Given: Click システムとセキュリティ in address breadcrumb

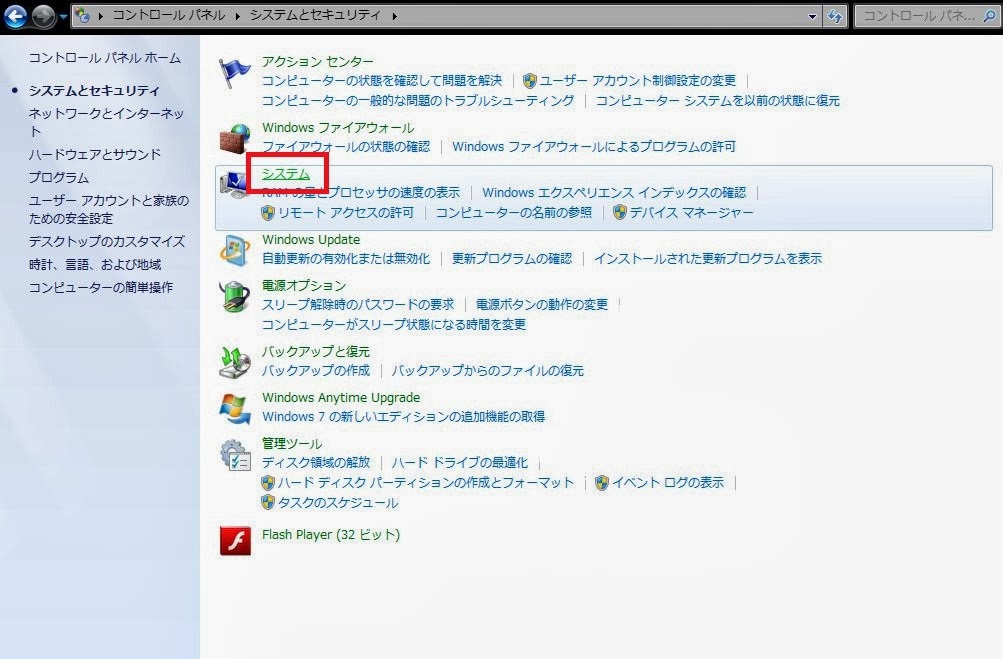Looking at the screenshot, I should [315, 15].
